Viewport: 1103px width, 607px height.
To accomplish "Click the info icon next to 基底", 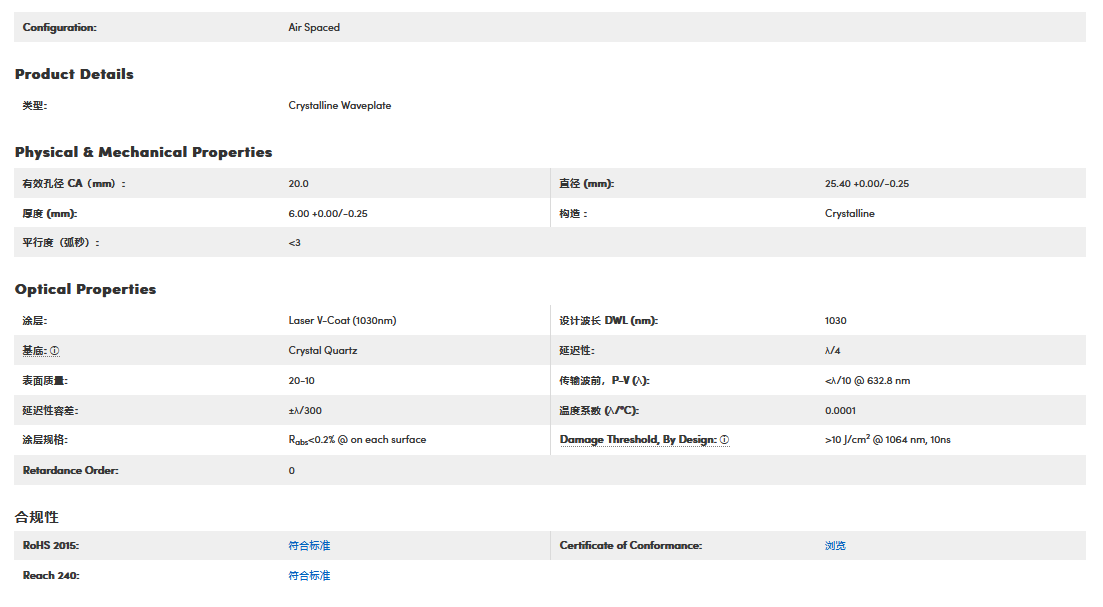I will [55, 351].
